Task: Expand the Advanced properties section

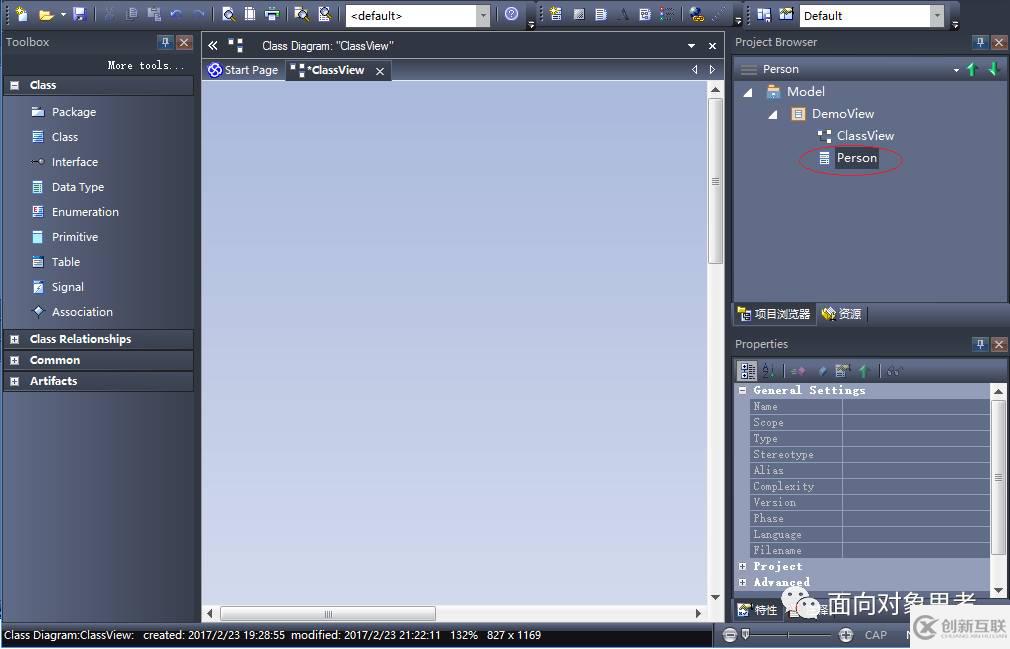Action: [743, 583]
